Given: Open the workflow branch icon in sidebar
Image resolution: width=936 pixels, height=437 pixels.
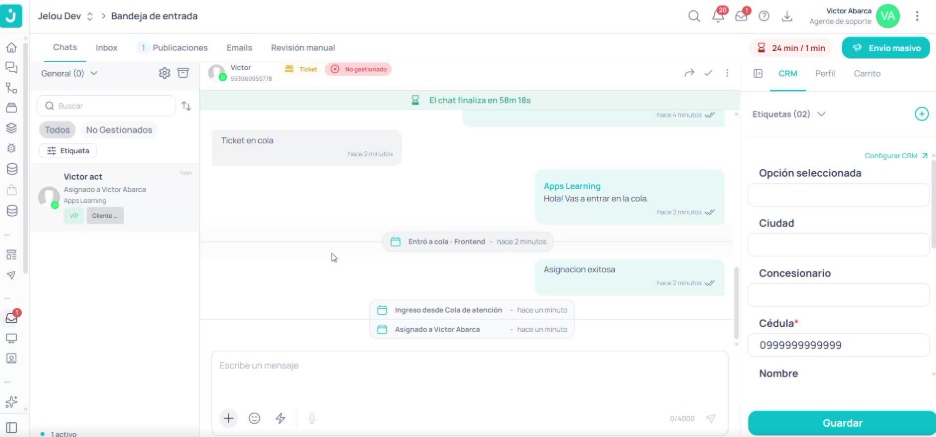Looking at the screenshot, I should tap(11, 88).
